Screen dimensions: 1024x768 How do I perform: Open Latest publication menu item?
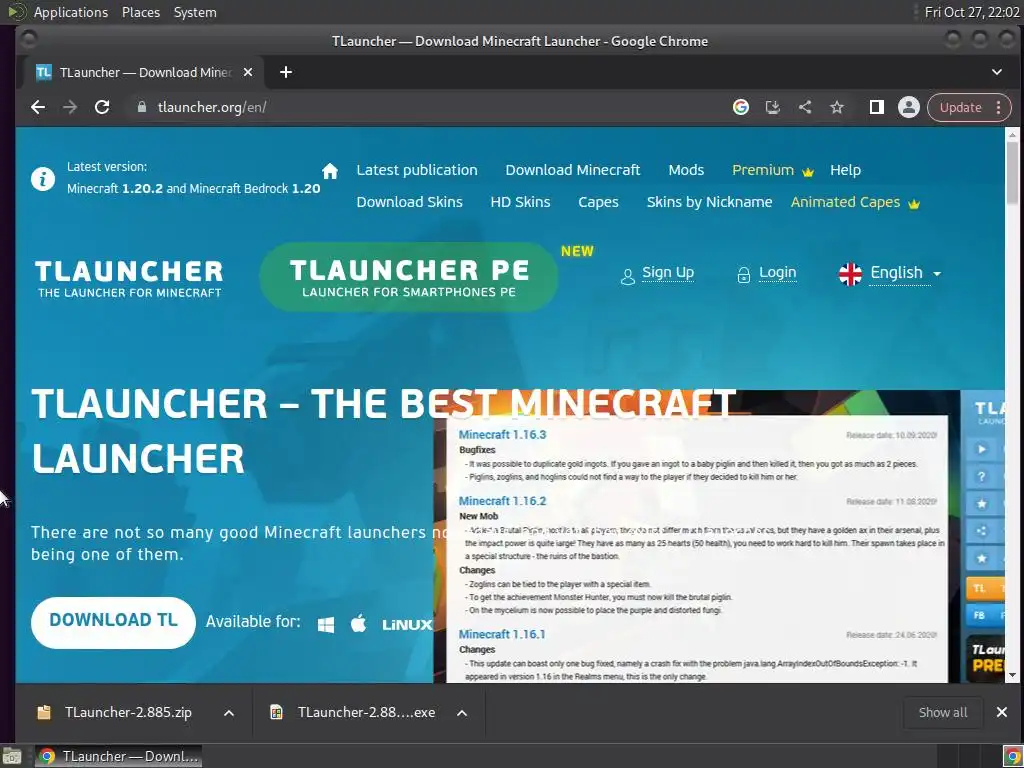417,170
